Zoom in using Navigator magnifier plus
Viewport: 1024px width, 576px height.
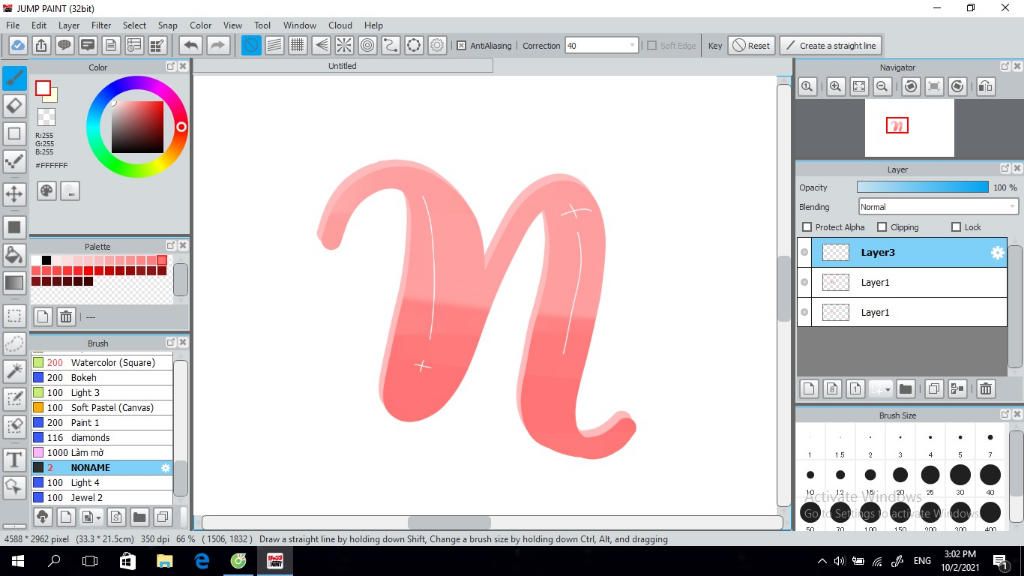click(835, 86)
